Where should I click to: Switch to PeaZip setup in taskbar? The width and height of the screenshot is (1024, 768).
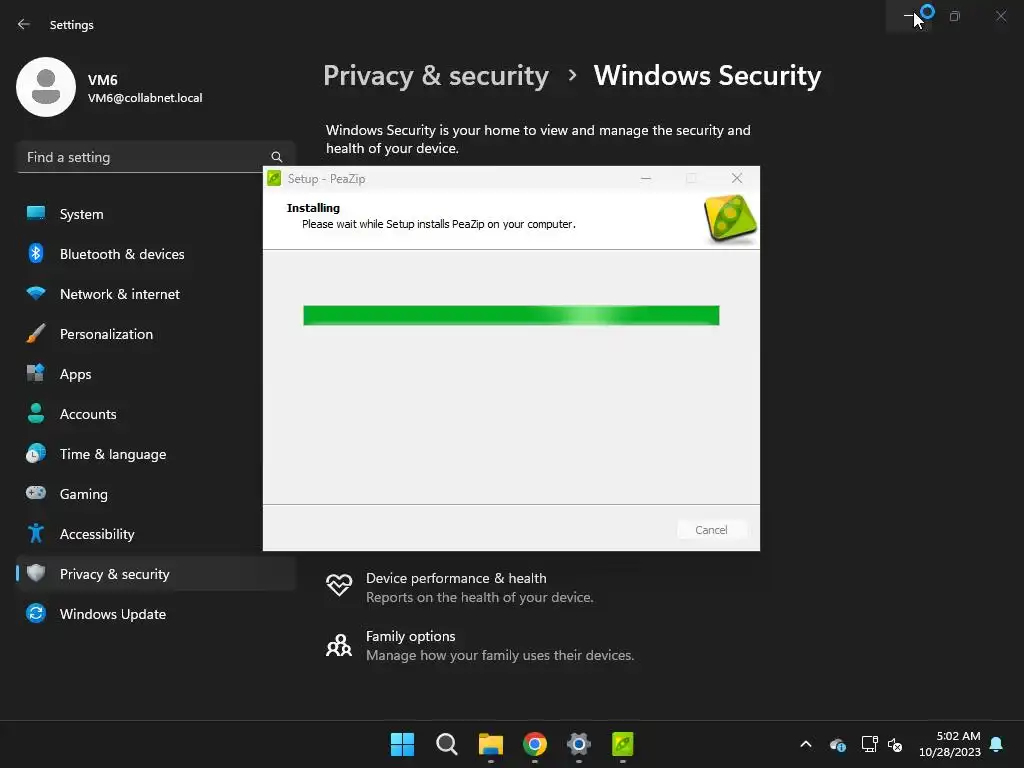[622, 744]
